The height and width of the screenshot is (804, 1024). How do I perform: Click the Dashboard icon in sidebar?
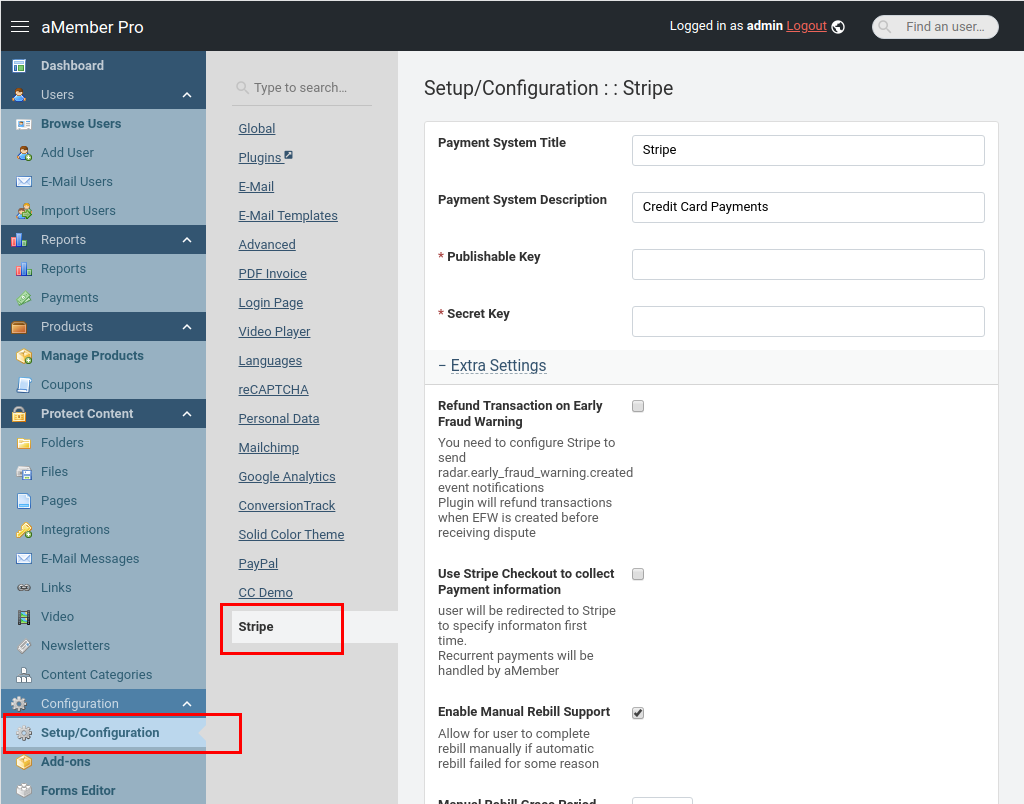(x=19, y=66)
